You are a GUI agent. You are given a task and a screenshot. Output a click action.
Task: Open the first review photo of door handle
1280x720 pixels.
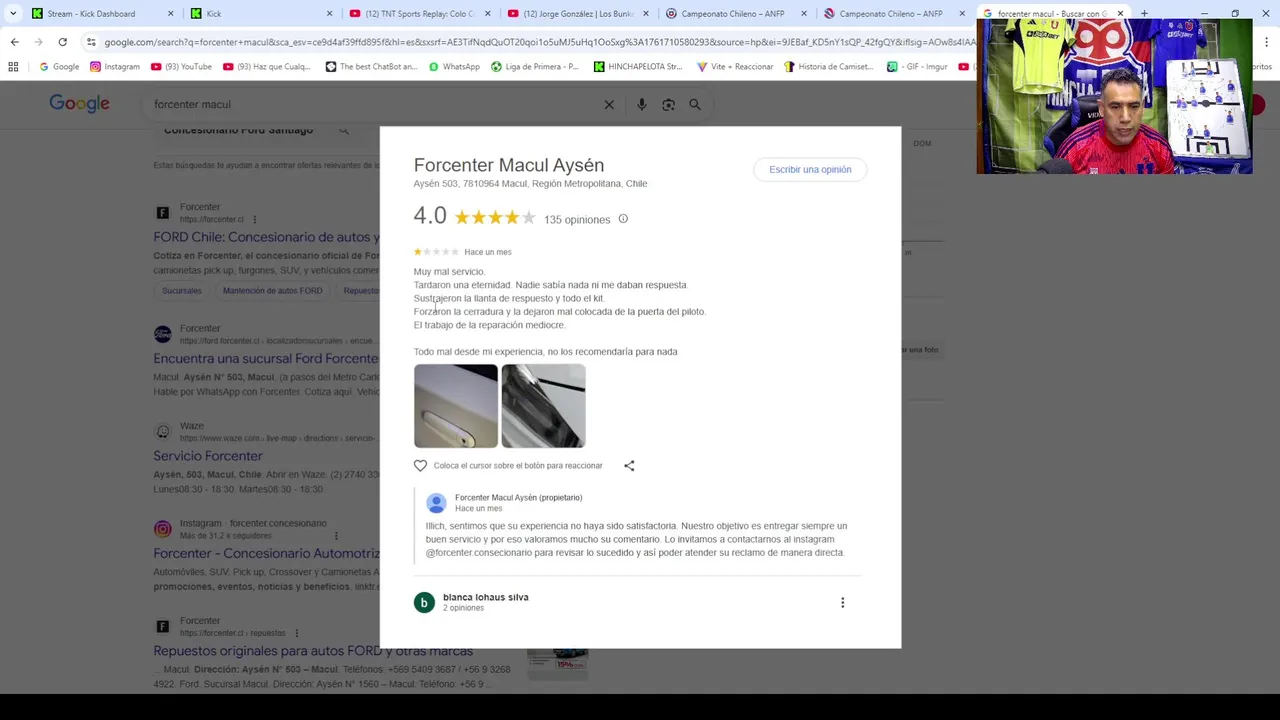456,406
